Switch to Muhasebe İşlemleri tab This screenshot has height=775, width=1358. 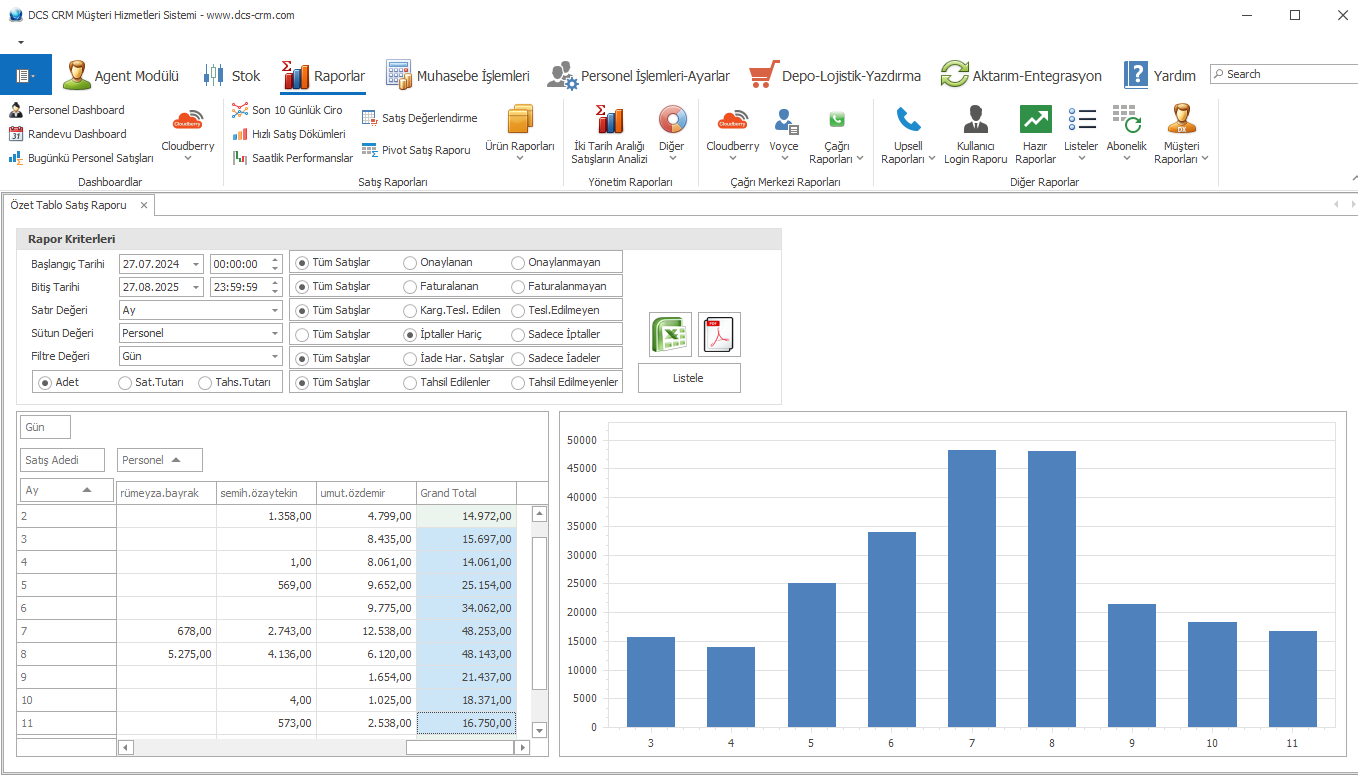[x=458, y=75]
